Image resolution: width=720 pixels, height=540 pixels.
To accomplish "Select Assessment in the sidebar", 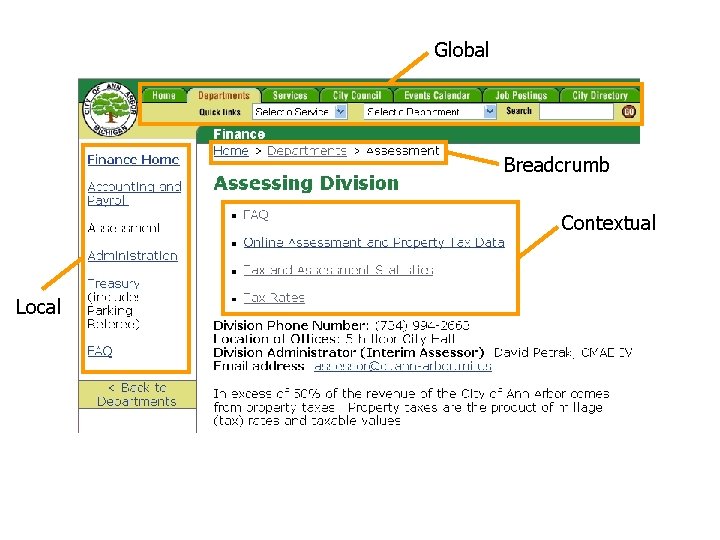I will [124, 228].
